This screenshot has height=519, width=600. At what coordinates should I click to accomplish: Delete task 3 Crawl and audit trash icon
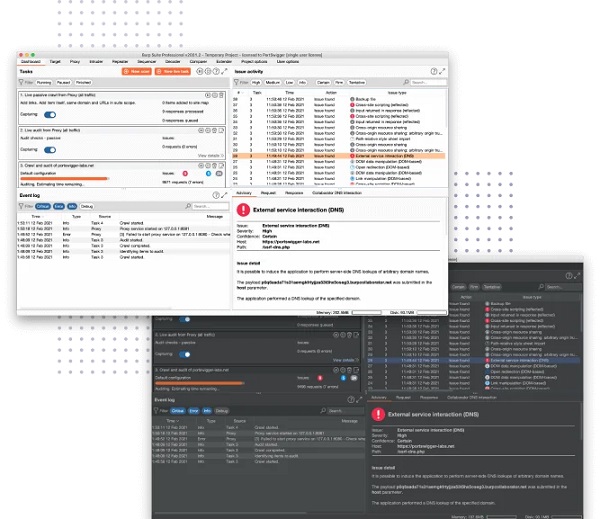215,166
